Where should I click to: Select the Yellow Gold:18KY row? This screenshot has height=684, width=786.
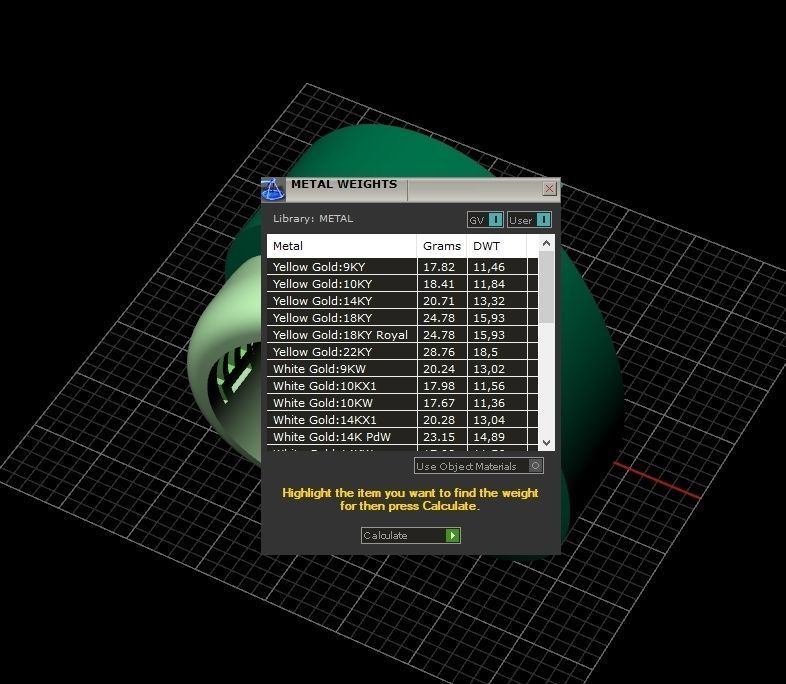(x=402, y=318)
